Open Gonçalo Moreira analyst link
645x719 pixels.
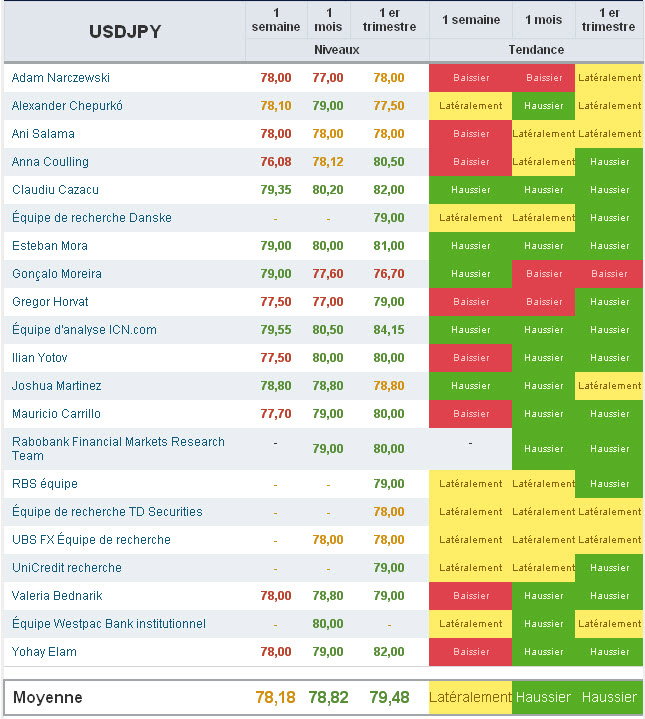coord(57,274)
